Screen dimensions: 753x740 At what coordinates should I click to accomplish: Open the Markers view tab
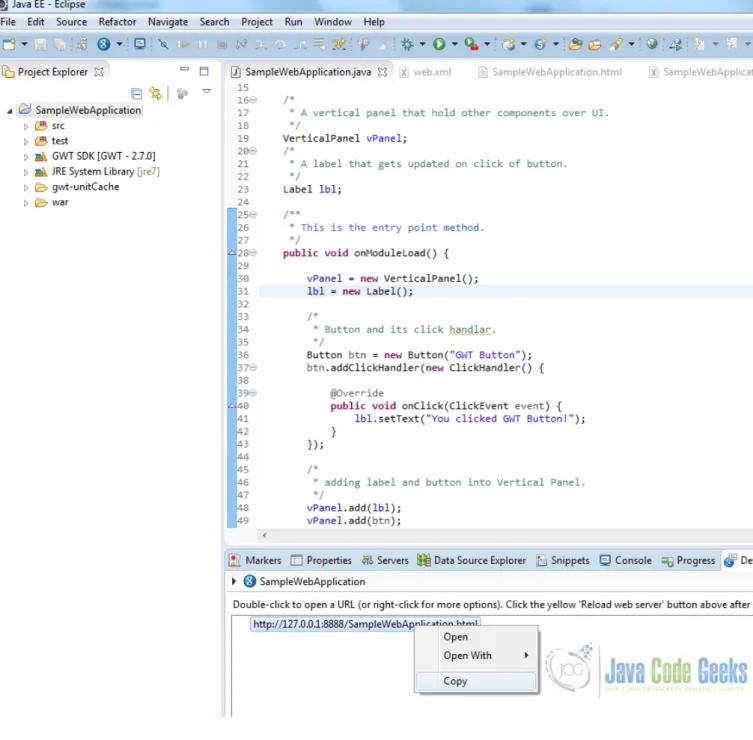click(x=255, y=560)
